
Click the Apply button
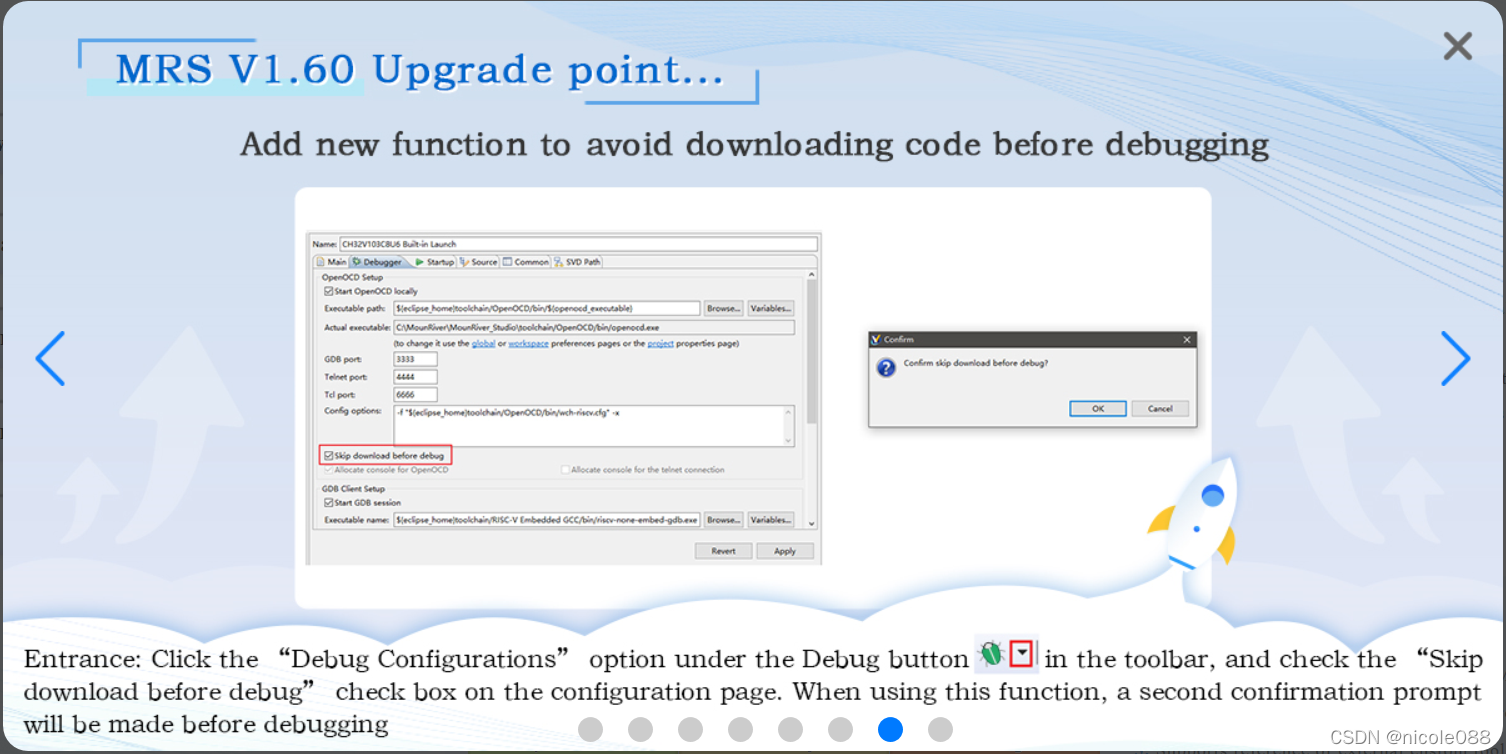click(785, 551)
